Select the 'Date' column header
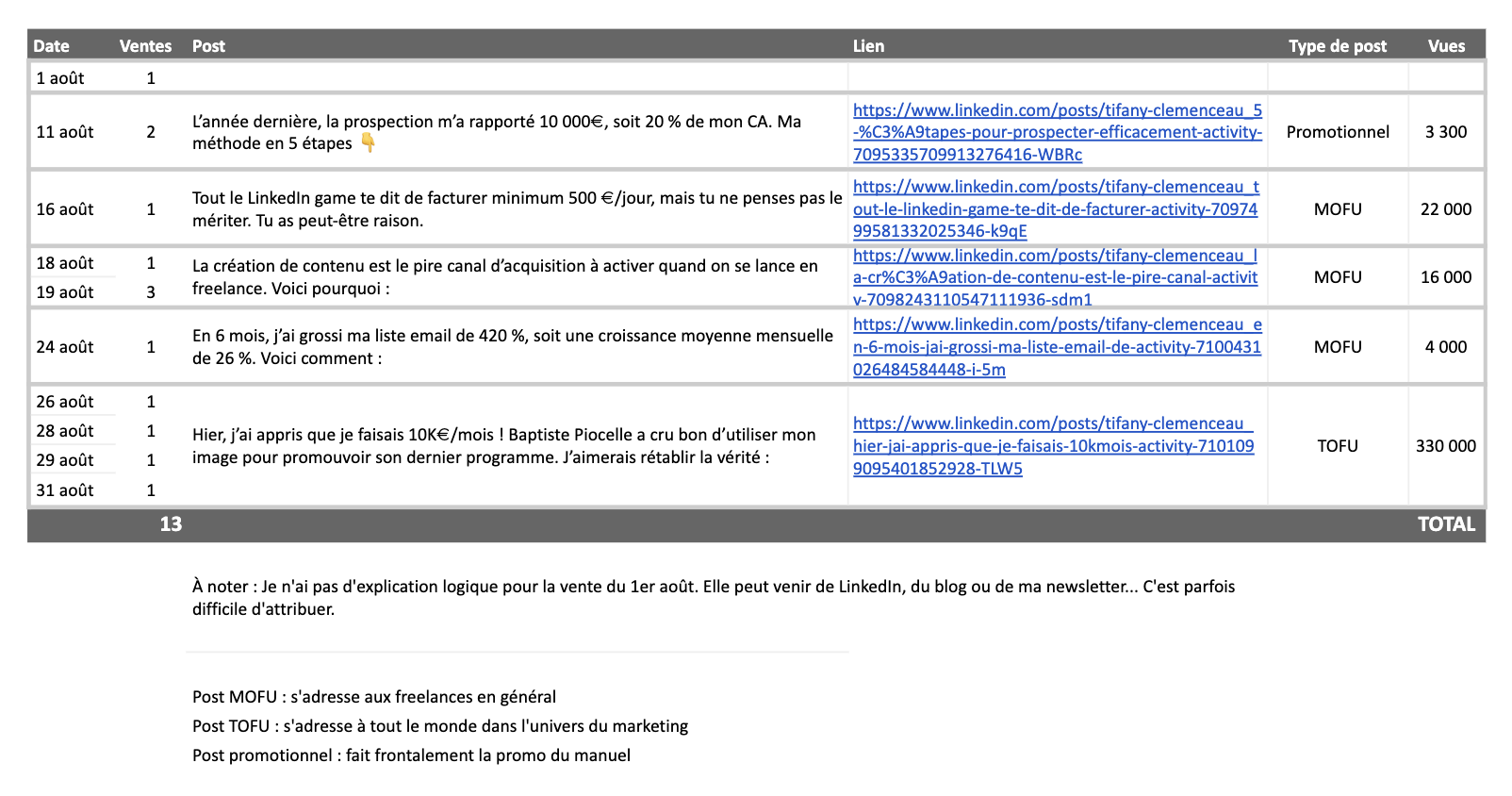 pos(51,46)
